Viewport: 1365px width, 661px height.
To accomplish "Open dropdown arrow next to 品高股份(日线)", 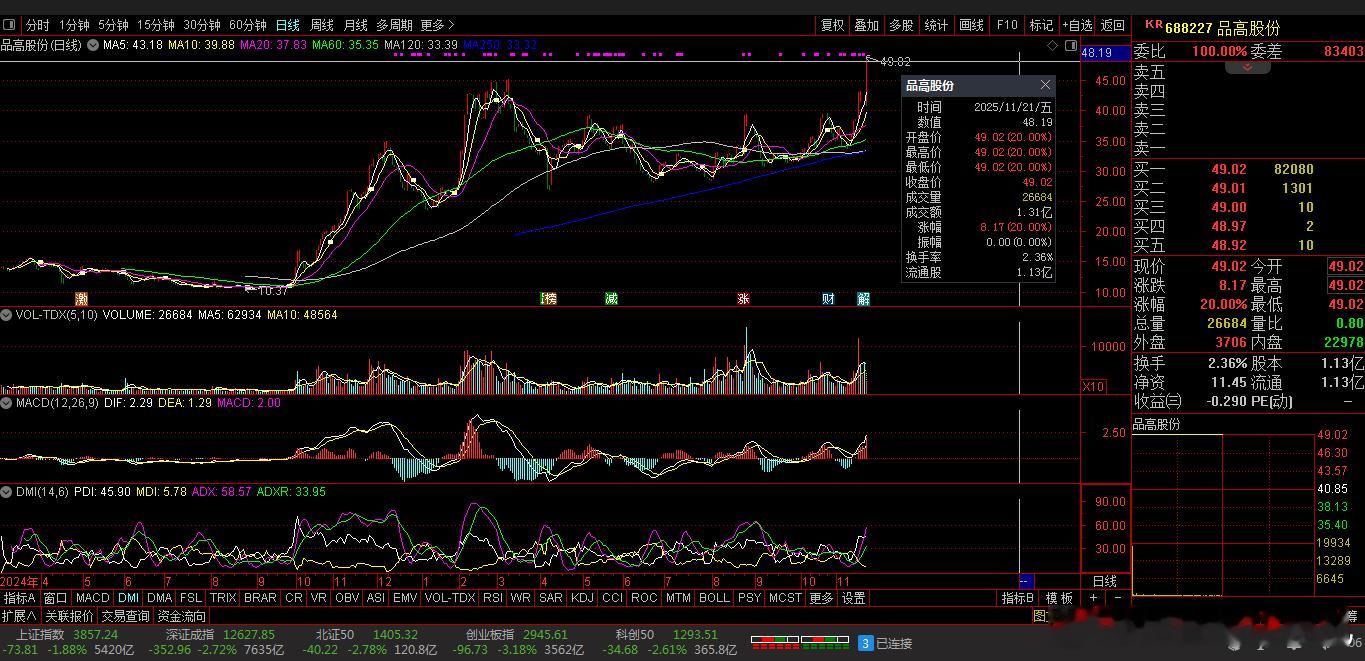I will coord(93,45).
